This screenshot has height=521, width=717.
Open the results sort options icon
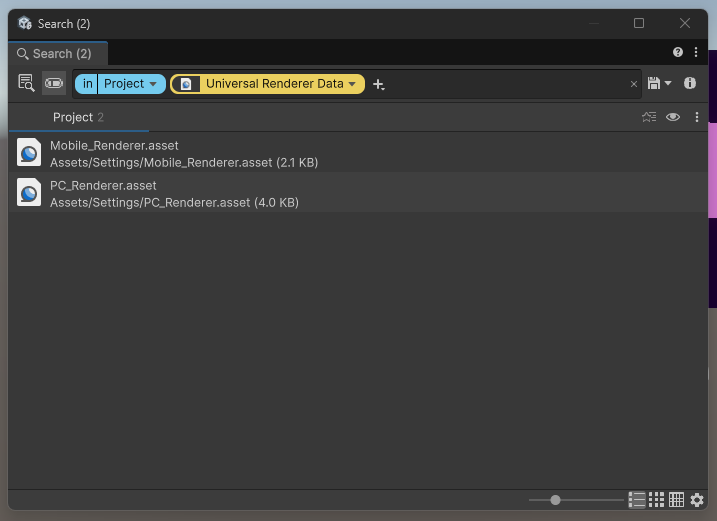click(649, 117)
